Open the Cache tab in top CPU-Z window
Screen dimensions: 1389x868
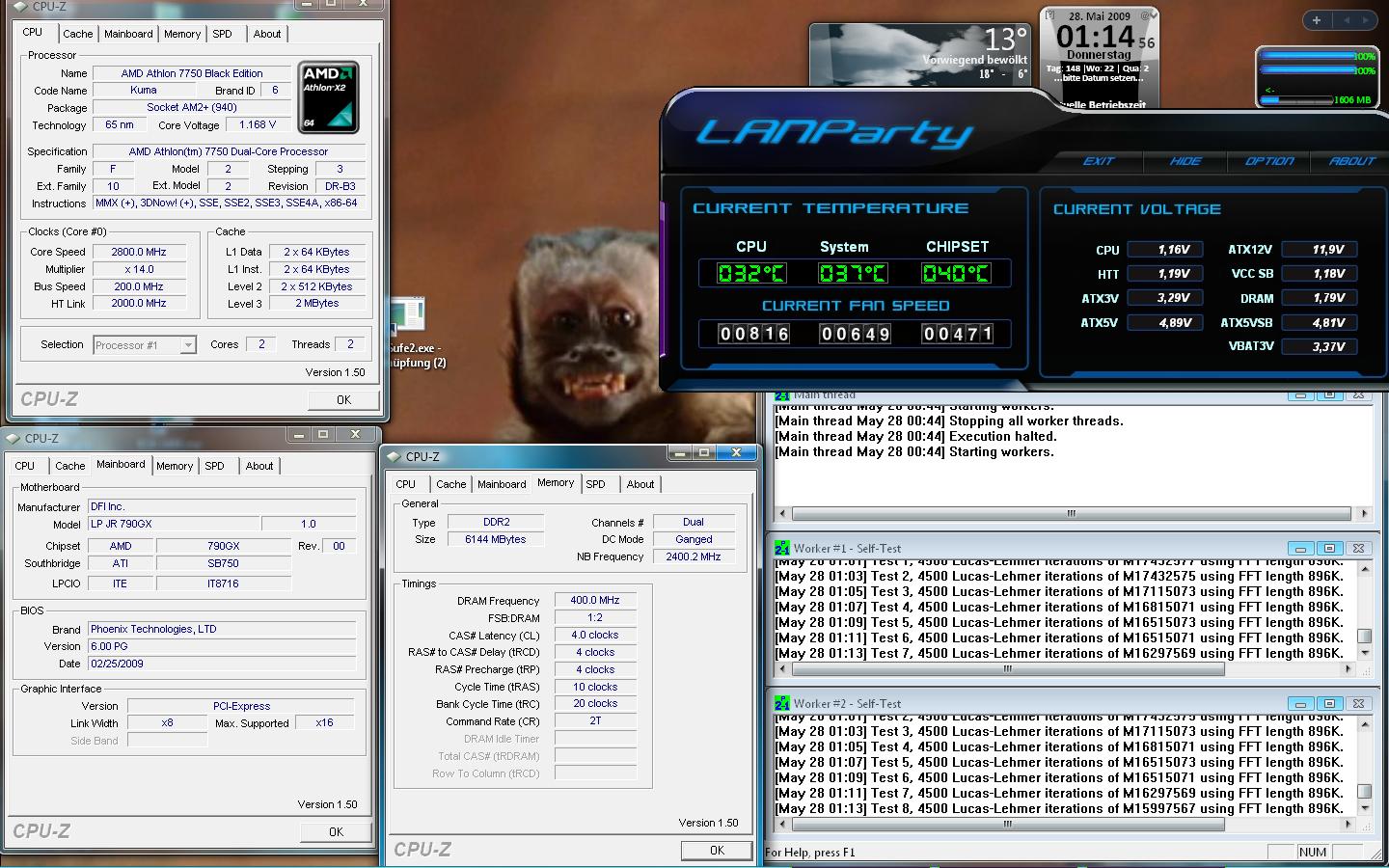point(78,34)
